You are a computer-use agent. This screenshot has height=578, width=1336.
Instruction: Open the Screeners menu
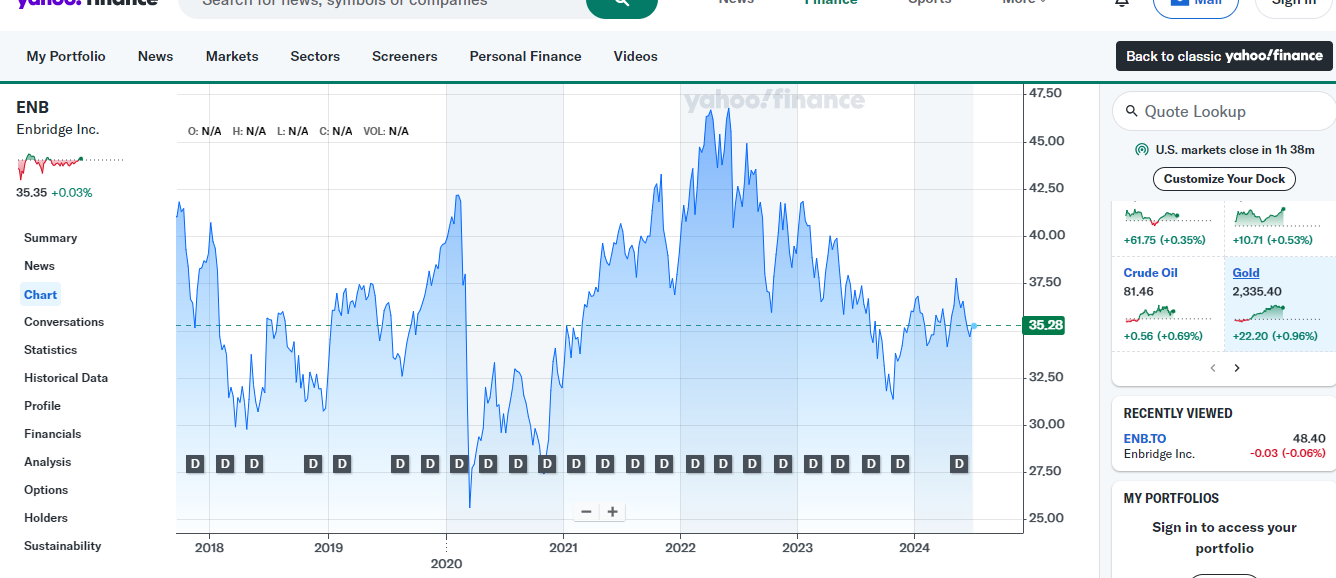coord(404,56)
